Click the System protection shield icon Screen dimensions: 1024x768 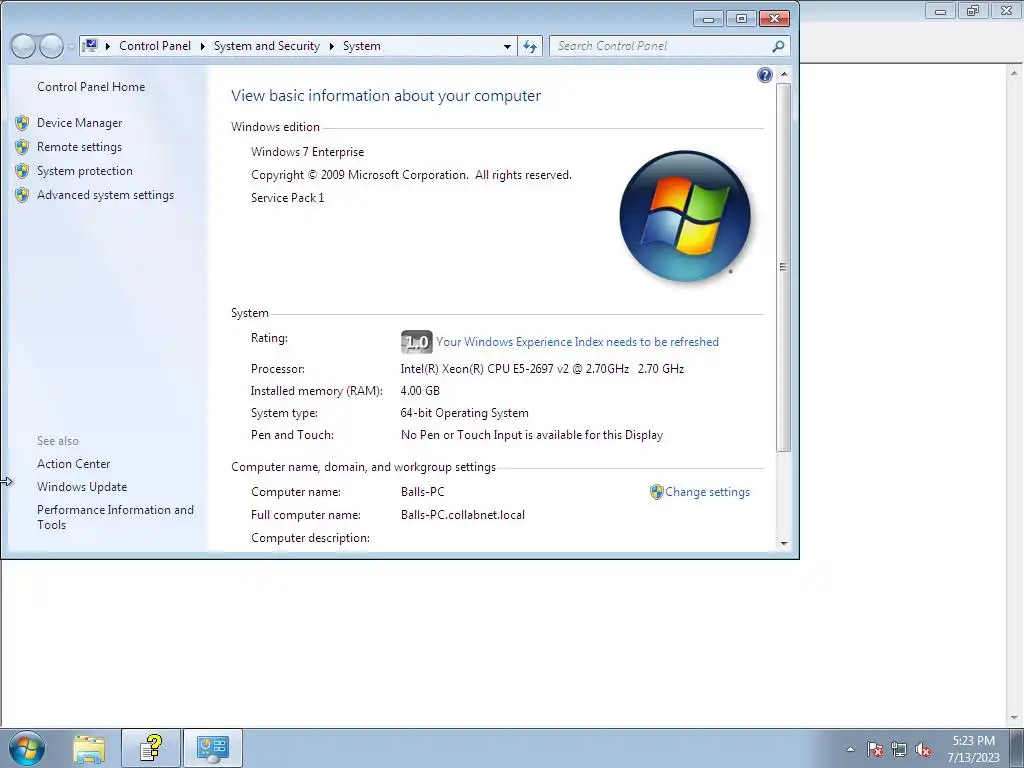pos(22,171)
